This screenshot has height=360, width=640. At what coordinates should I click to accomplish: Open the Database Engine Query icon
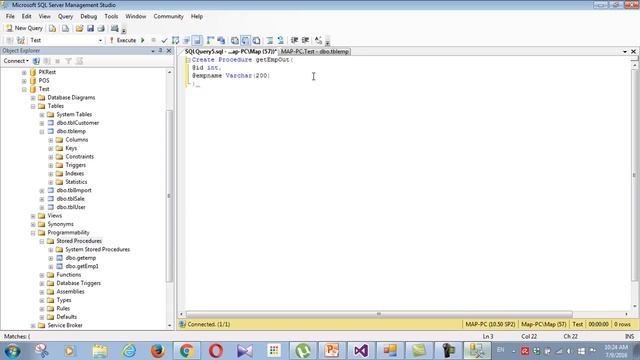coord(52,28)
